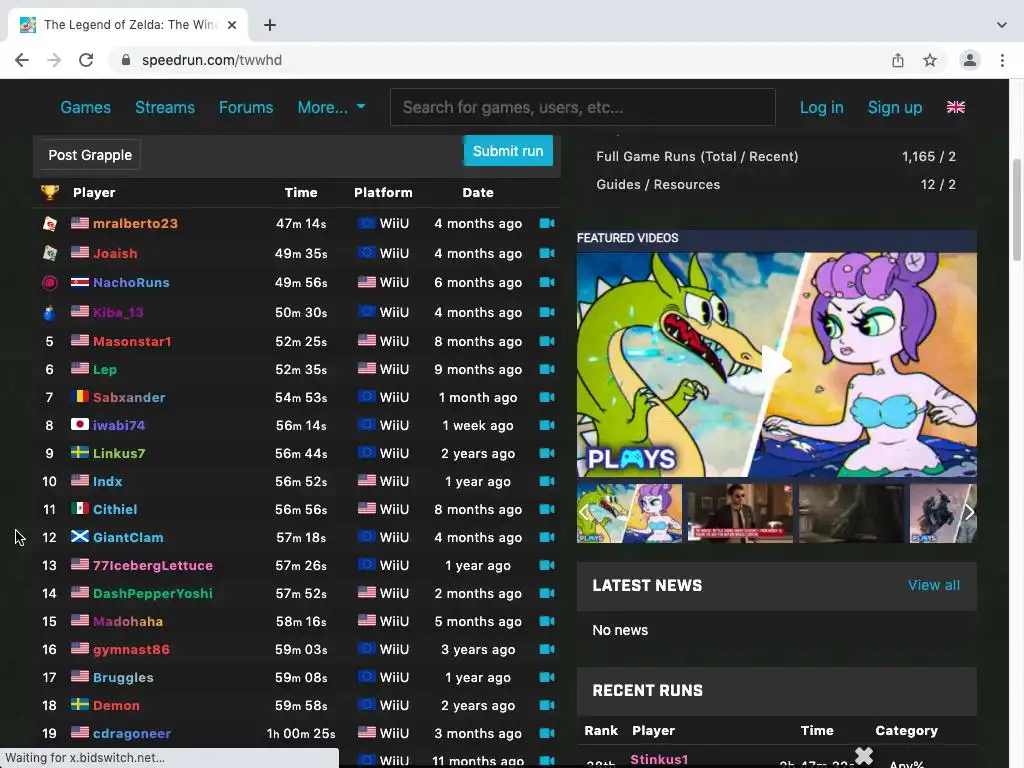This screenshot has height=768, width=1024.
Task: Click the 47m 14s run time
Action: (x=301, y=223)
